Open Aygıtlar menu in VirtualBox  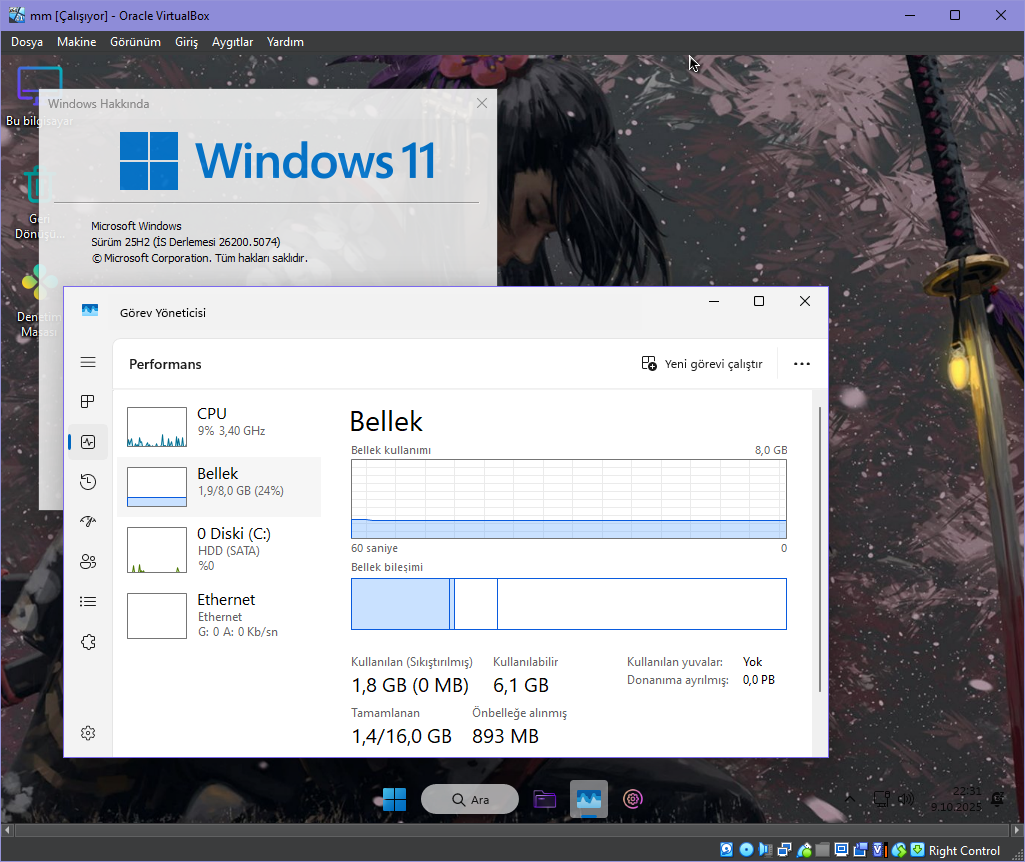pos(232,42)
